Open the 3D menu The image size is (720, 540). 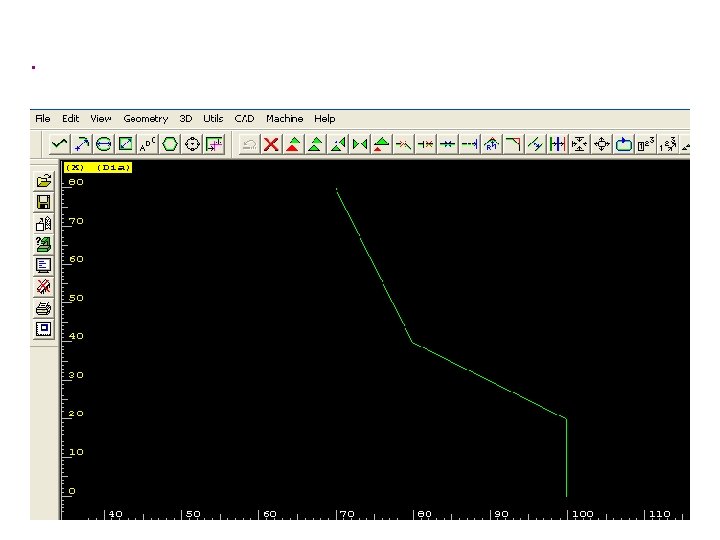click(x=186, y=119)
